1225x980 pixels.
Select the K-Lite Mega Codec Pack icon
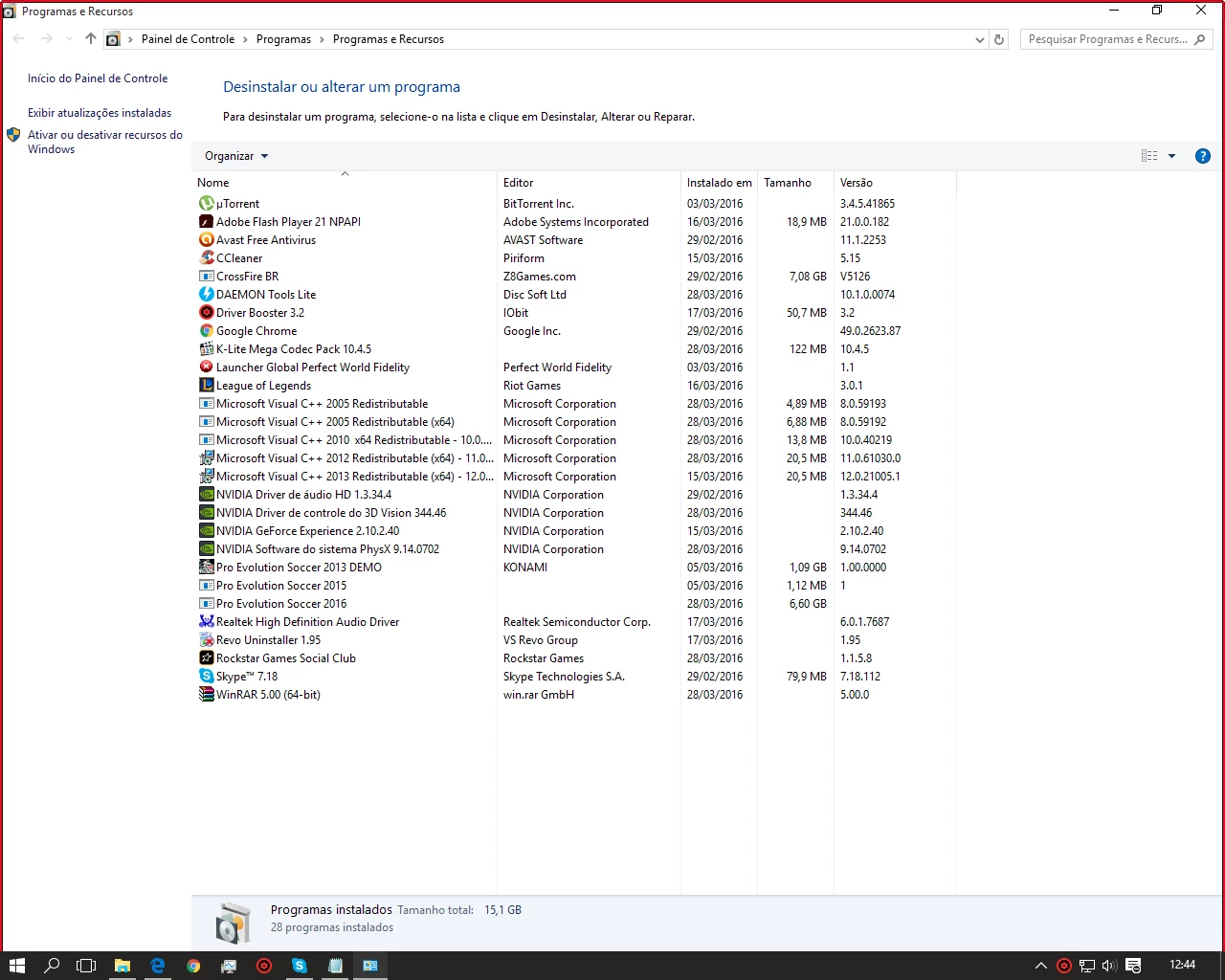[206, 349]
